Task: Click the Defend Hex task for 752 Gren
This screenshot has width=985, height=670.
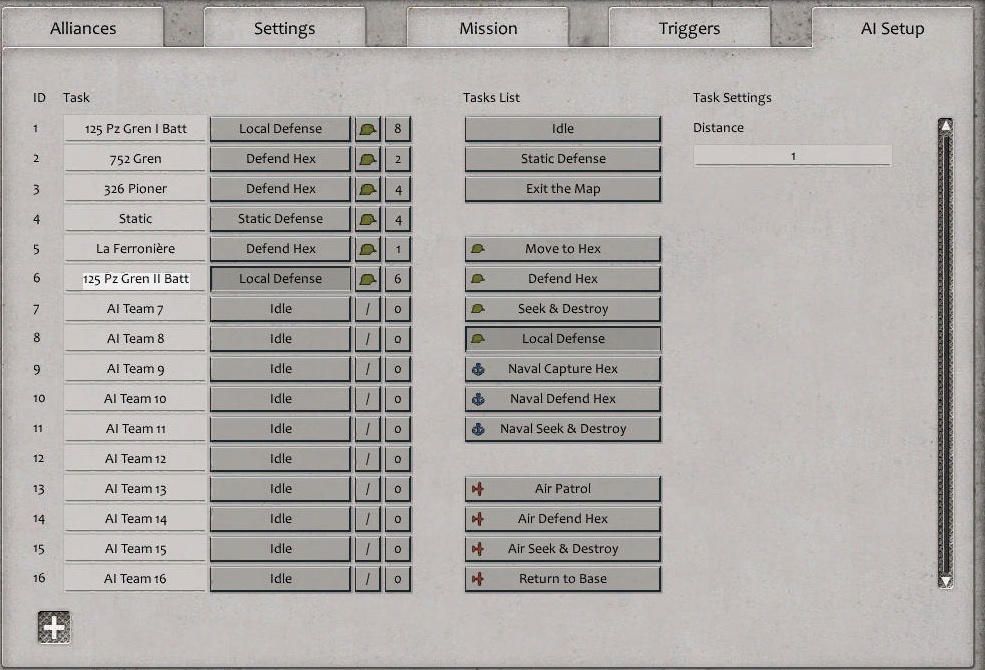Action: point(280,158)
